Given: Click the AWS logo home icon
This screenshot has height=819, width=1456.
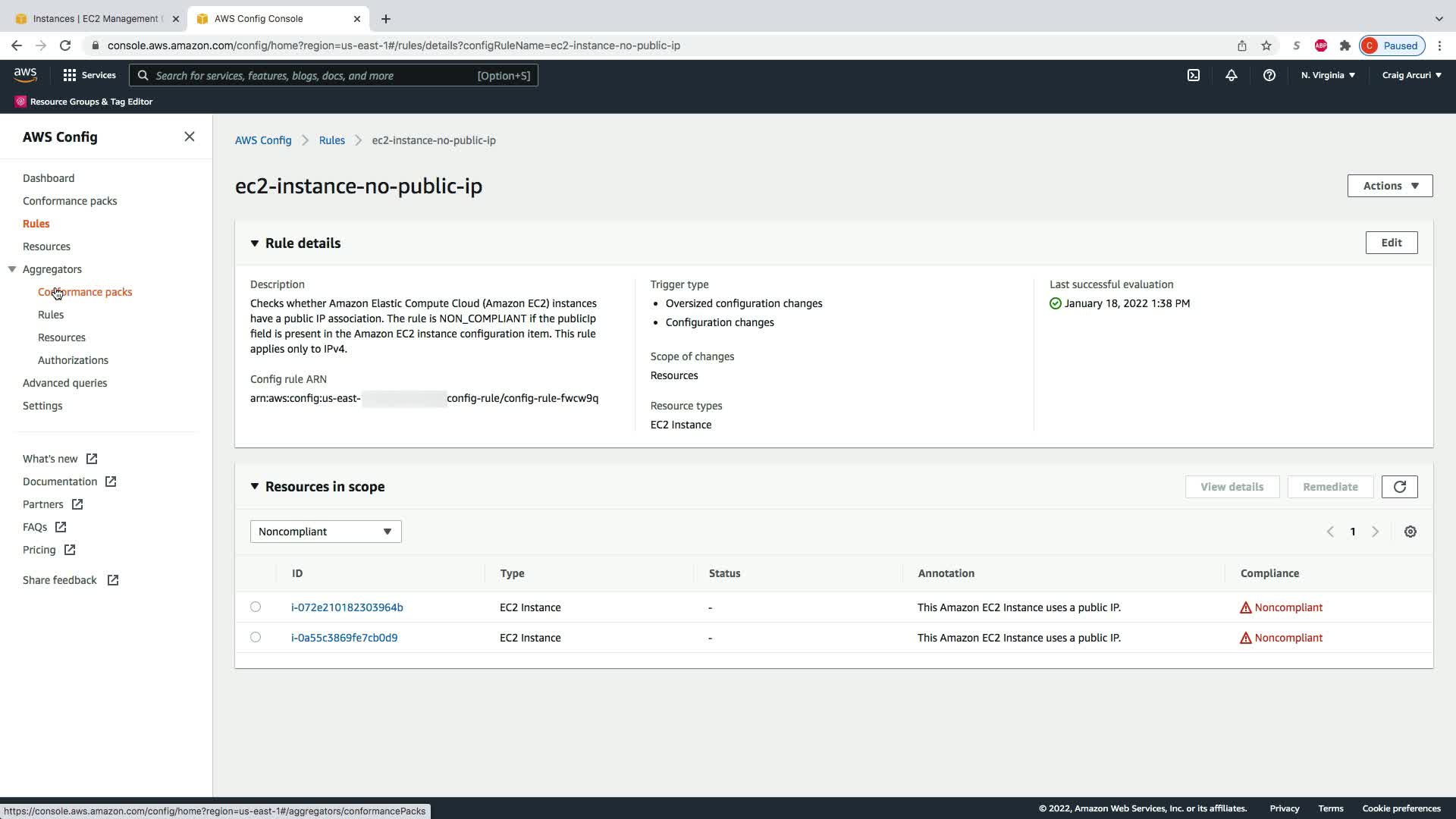Looking at the screenshot, I should 25,74.
